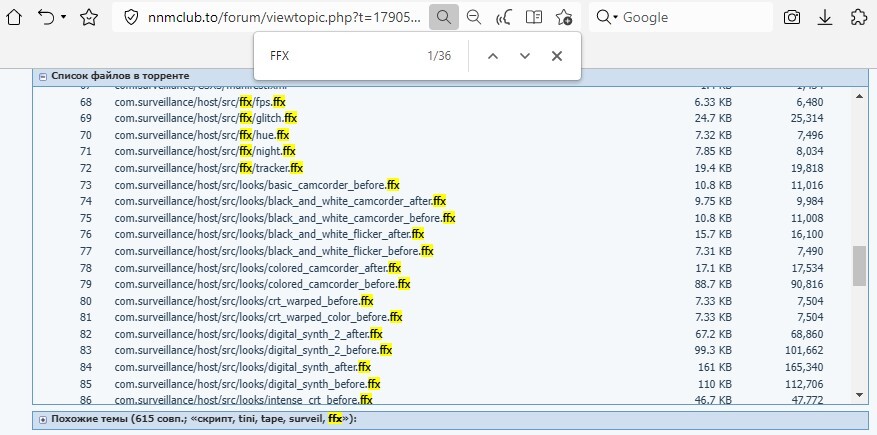Click the file path ffx/night.ffx
The width and height of the screenshot is (877, 435).
tap(205, 151)
